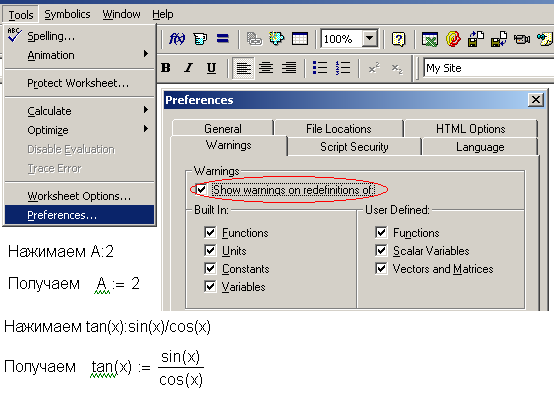This screenshot has width=554, height=393.
Task: Click the Insert Table icon
Action: [x=300, y=39]
